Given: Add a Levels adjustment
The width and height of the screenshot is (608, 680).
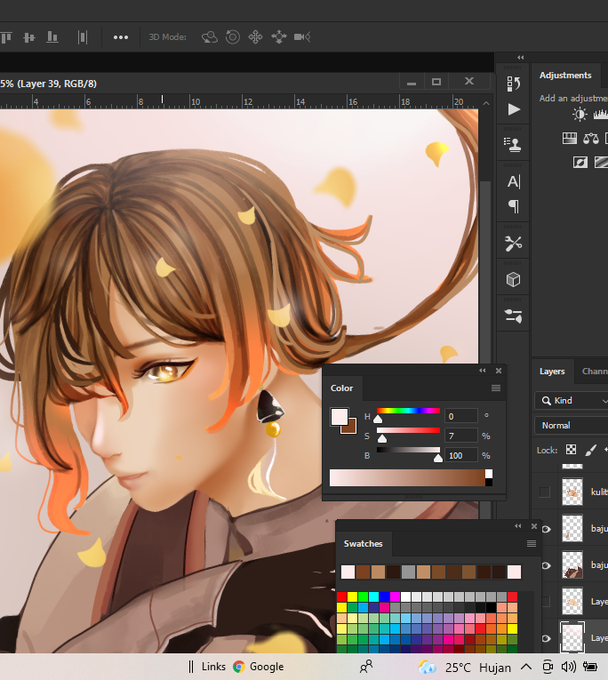Looking at the screenshot, I should click(x=601, y=114).
